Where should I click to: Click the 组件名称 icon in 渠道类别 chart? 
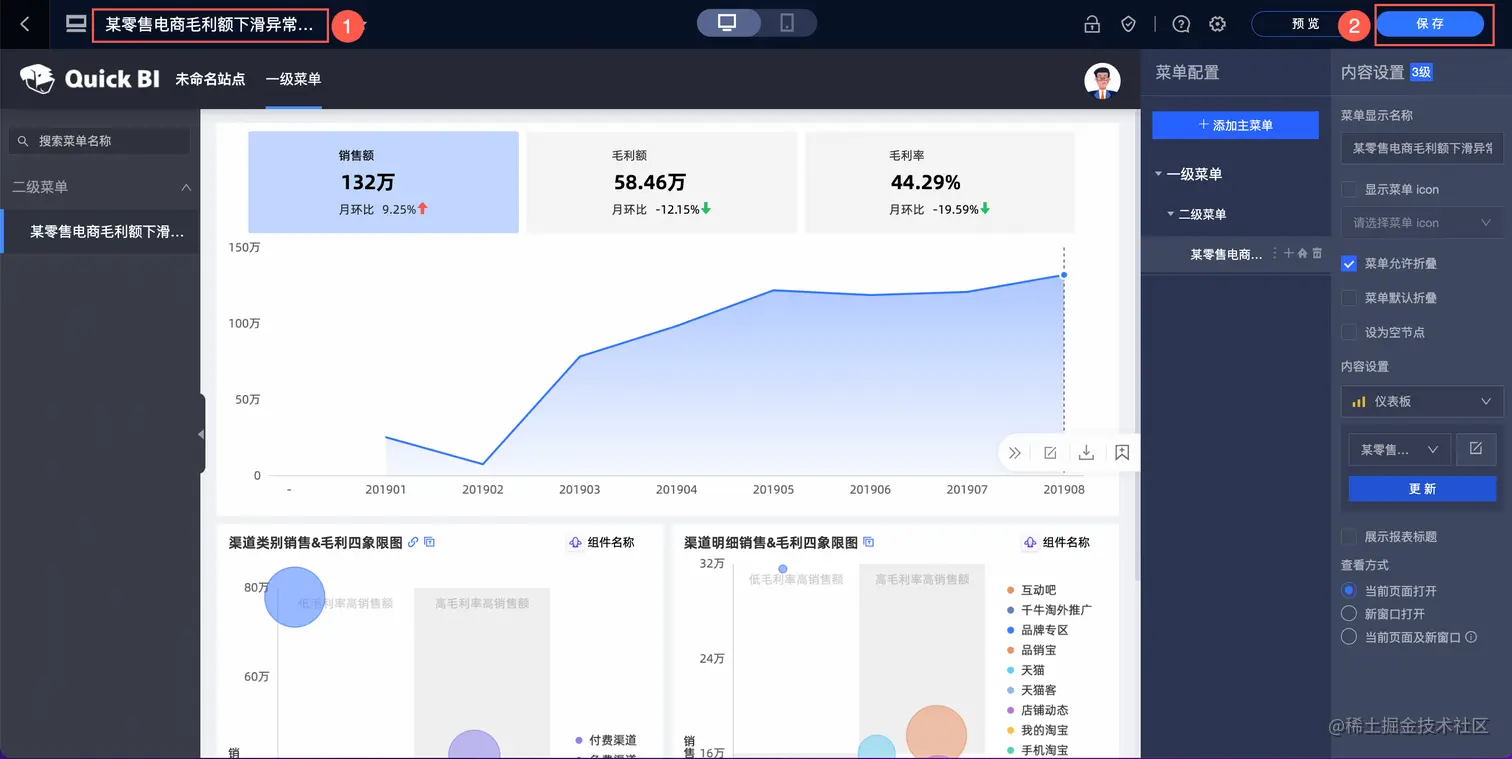tap(575, 542)
